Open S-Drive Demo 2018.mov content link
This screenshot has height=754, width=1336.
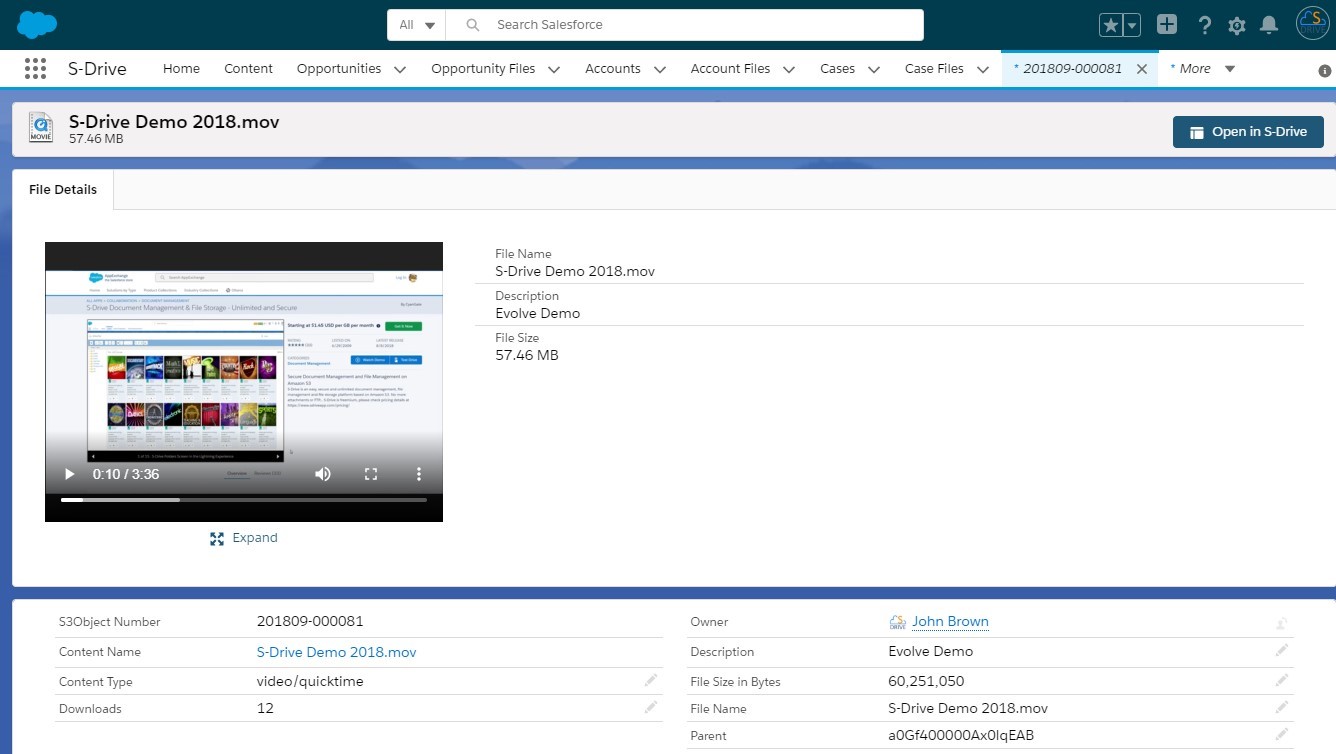pyautogui.click(x=336, y=652)
